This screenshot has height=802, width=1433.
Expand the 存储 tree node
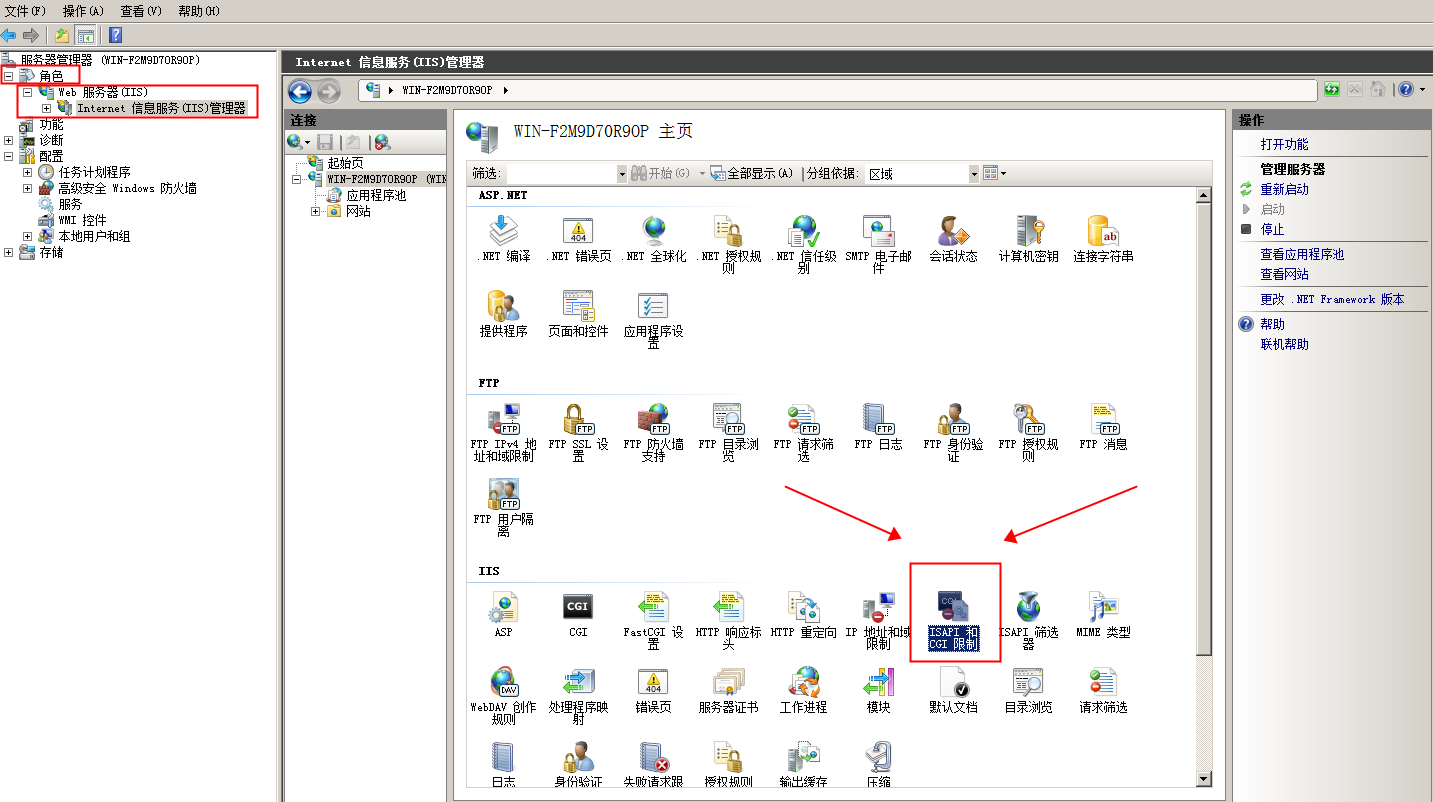coord(9,252)
